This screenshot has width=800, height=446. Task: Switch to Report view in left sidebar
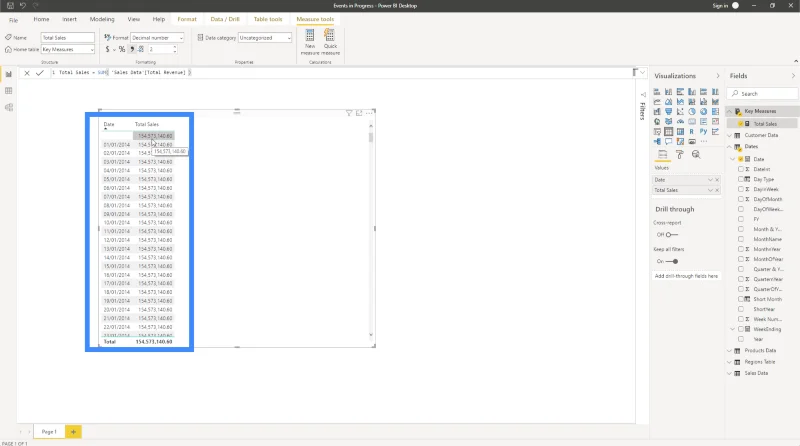tap(9, 75)
